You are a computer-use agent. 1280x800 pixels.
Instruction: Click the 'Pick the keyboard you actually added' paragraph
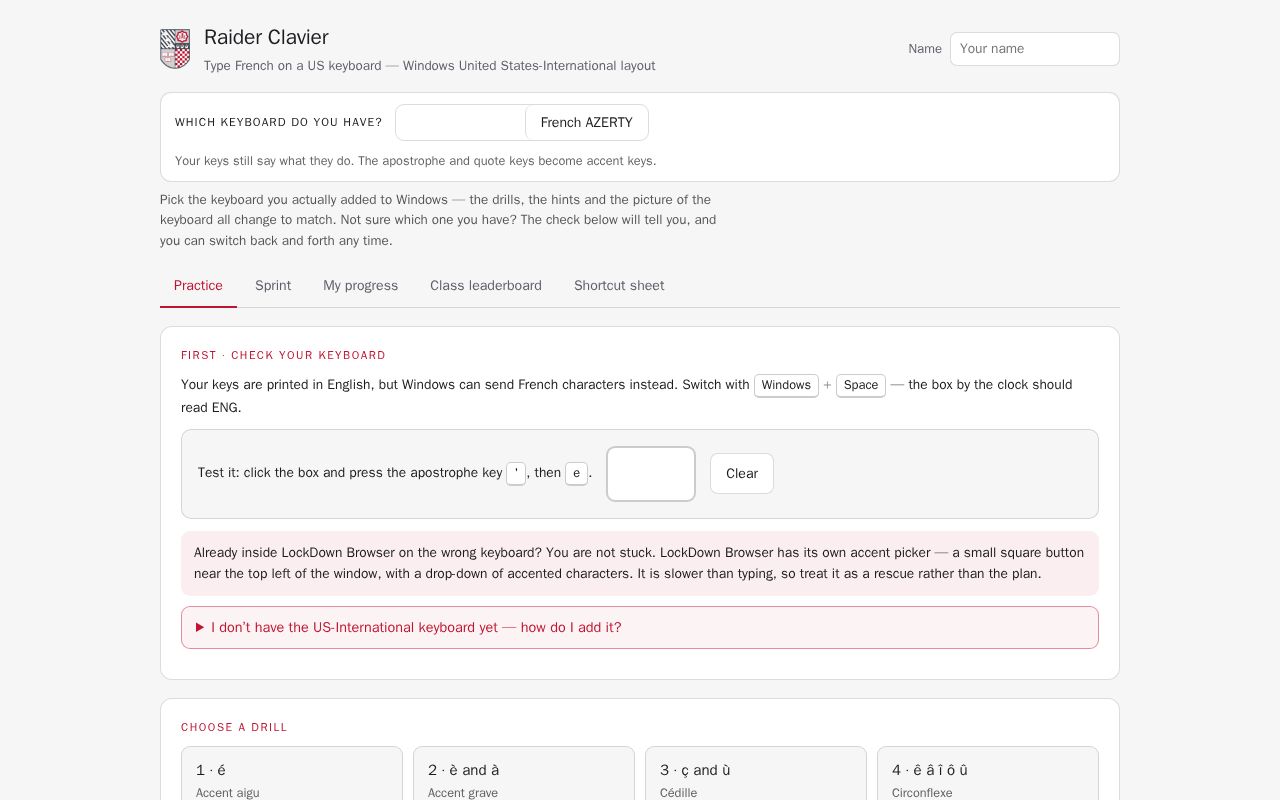[x=440, y=220]
